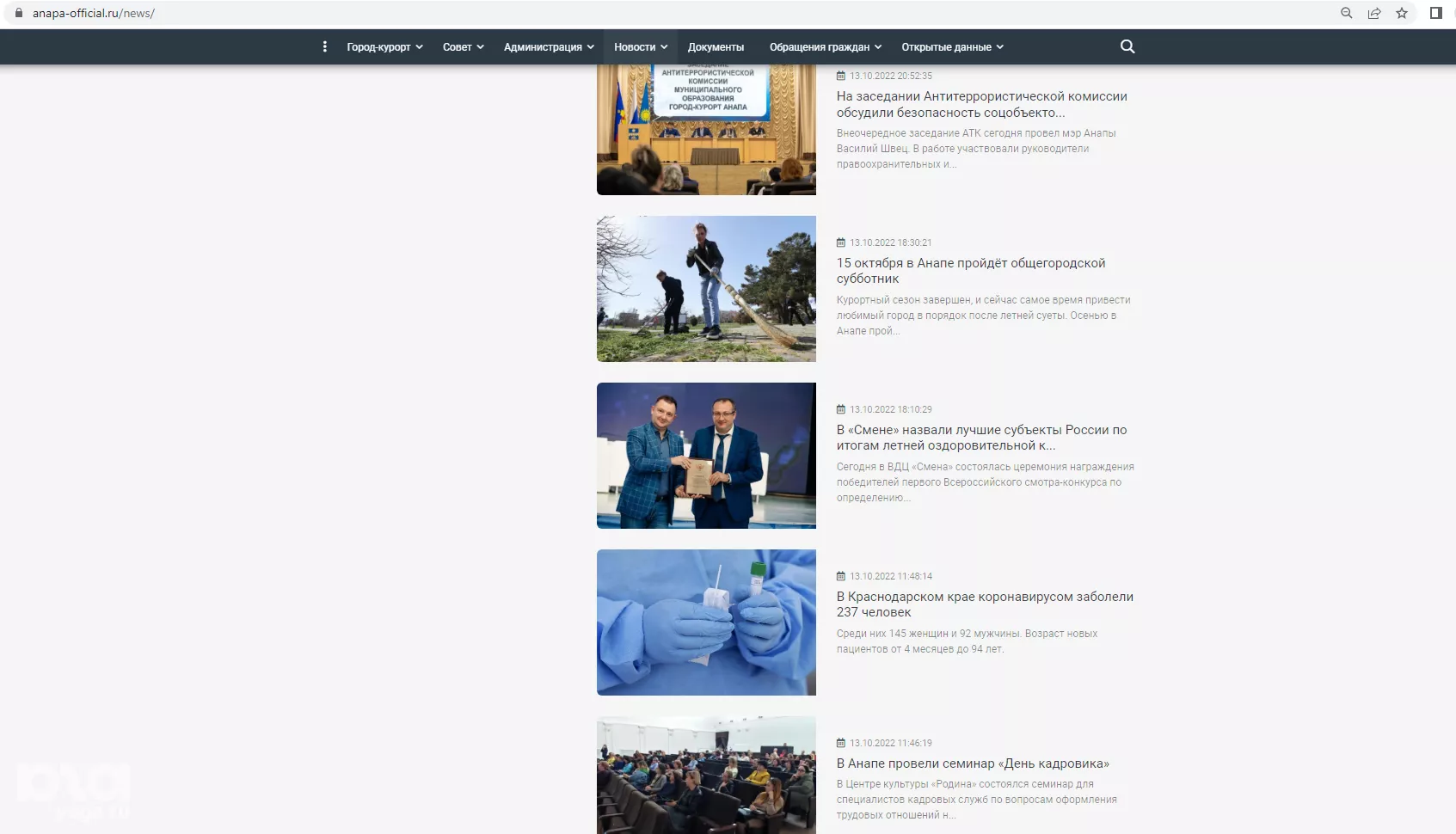Image resolution: width=1456 pixels, height=834 pixels.
Task: Click thumbnail of two men holding award
Action: coord(706,455)
